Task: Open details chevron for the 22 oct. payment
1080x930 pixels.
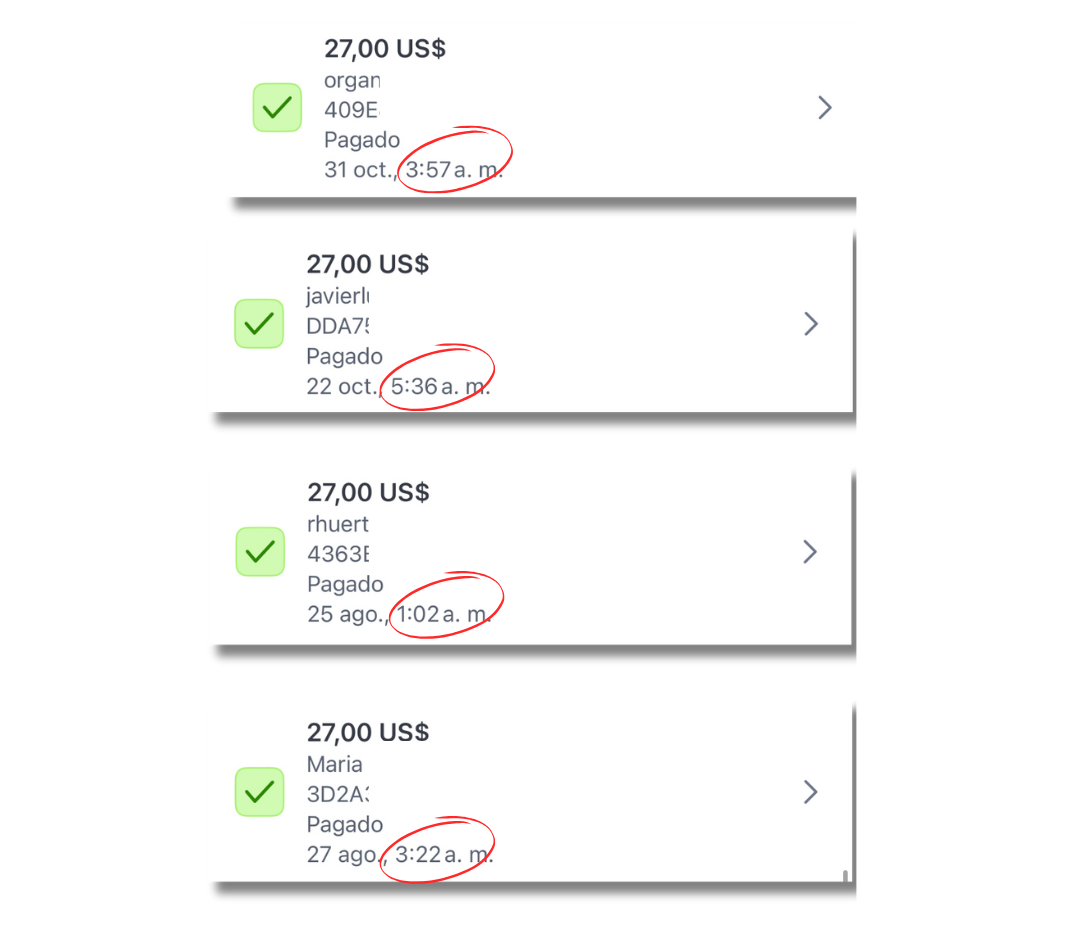Action: 811,324
